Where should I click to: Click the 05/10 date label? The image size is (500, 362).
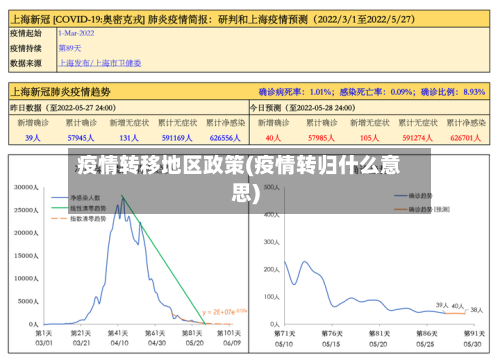284,344
